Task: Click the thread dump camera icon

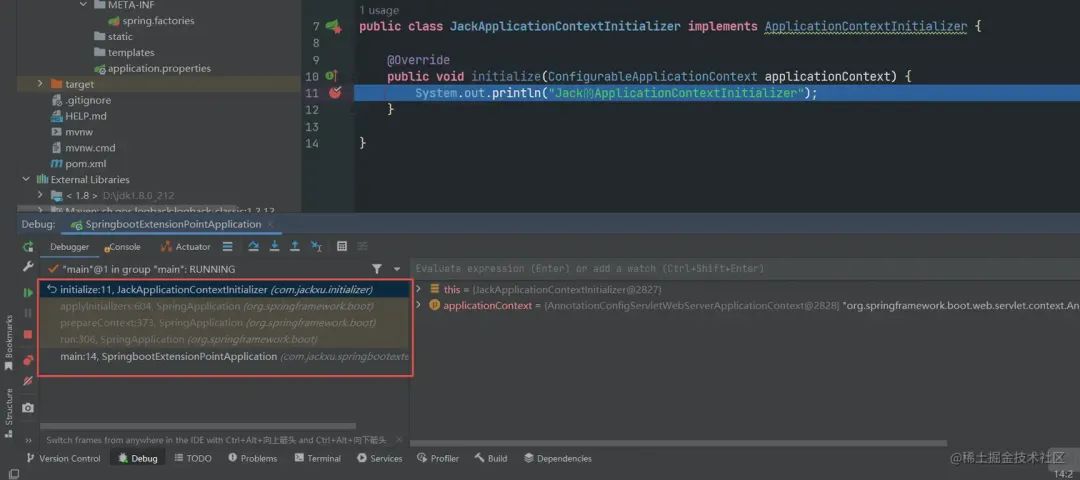Action: coord(28,408)
